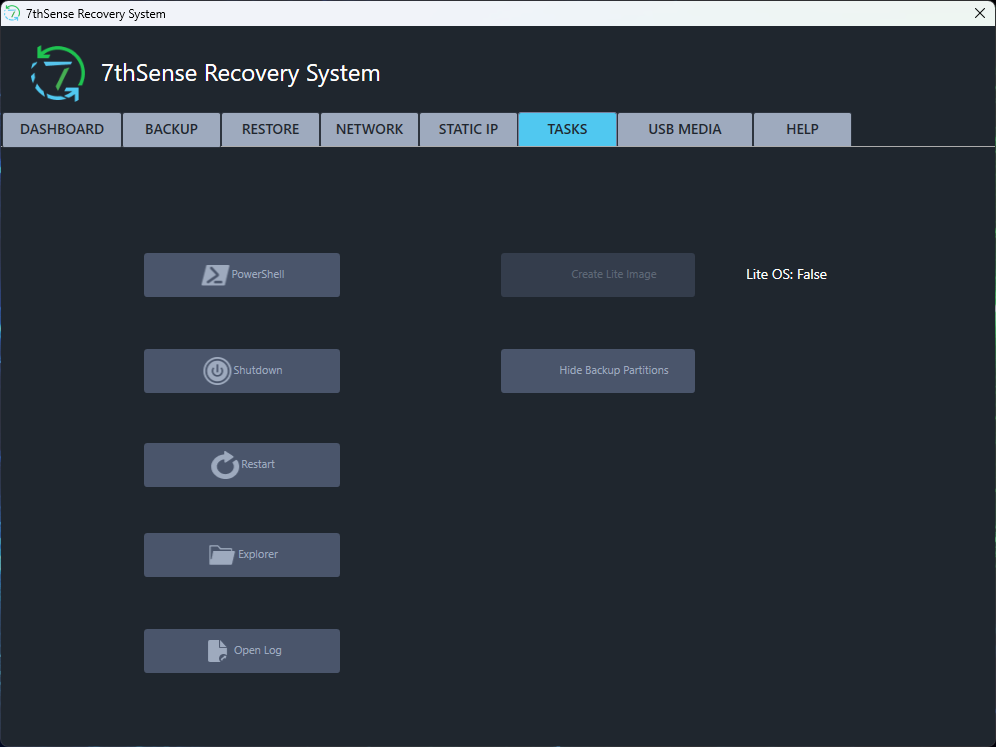Screen dimensions: 996x747
Task: Click the Restart circular arrow icon
Action: 225,465
